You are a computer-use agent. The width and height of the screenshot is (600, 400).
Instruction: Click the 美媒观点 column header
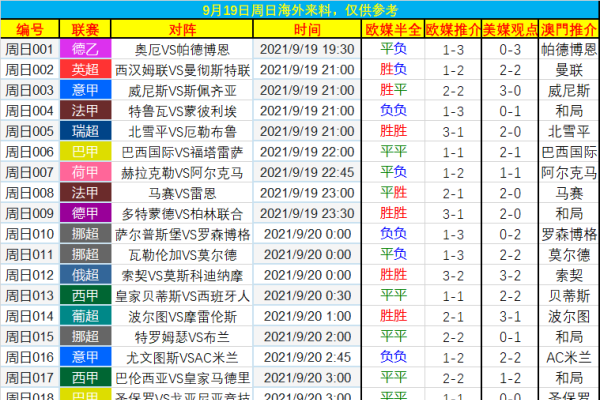pyautogui.click(x=510, y=29)
